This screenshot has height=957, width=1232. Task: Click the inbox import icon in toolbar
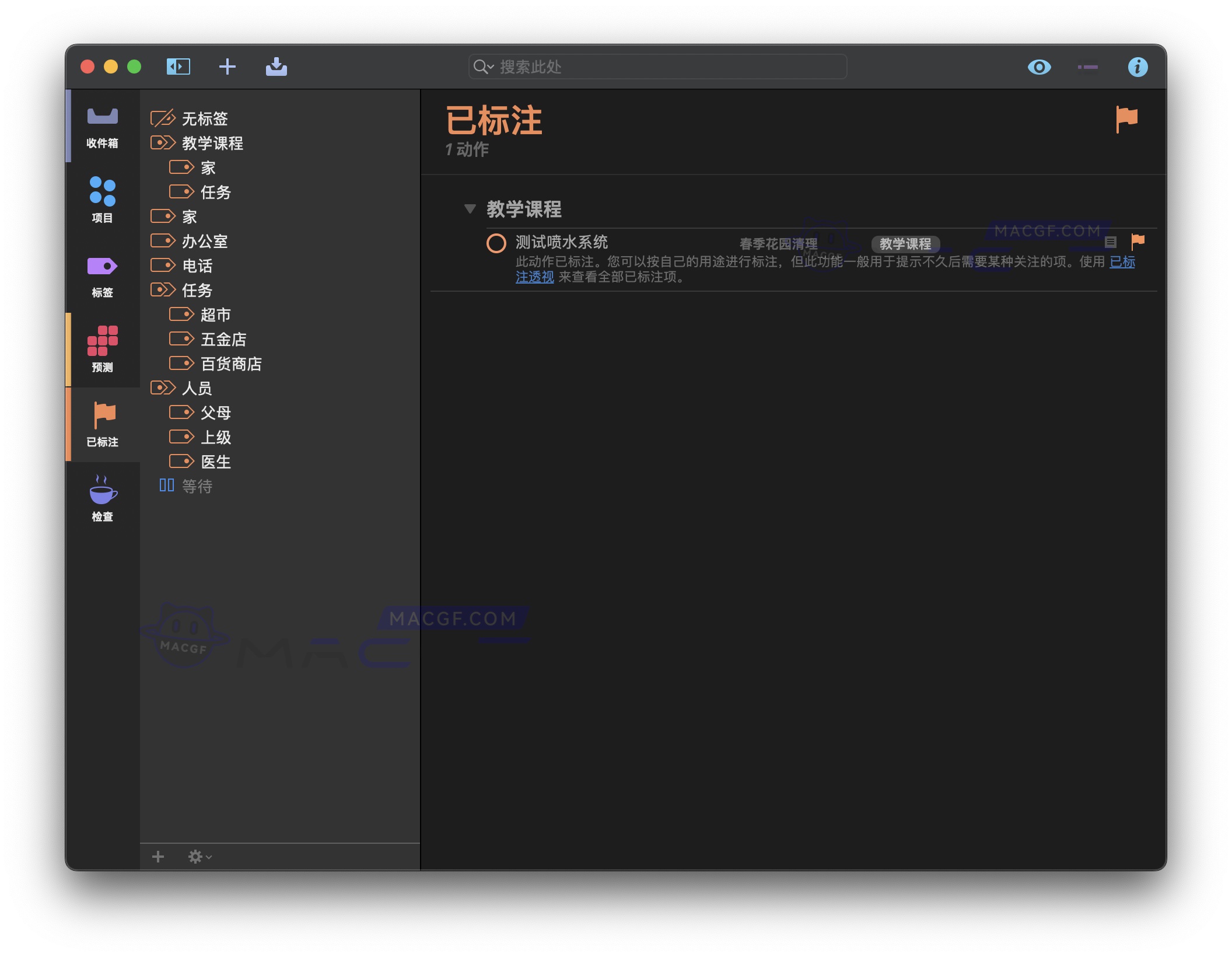click(277, 67)
